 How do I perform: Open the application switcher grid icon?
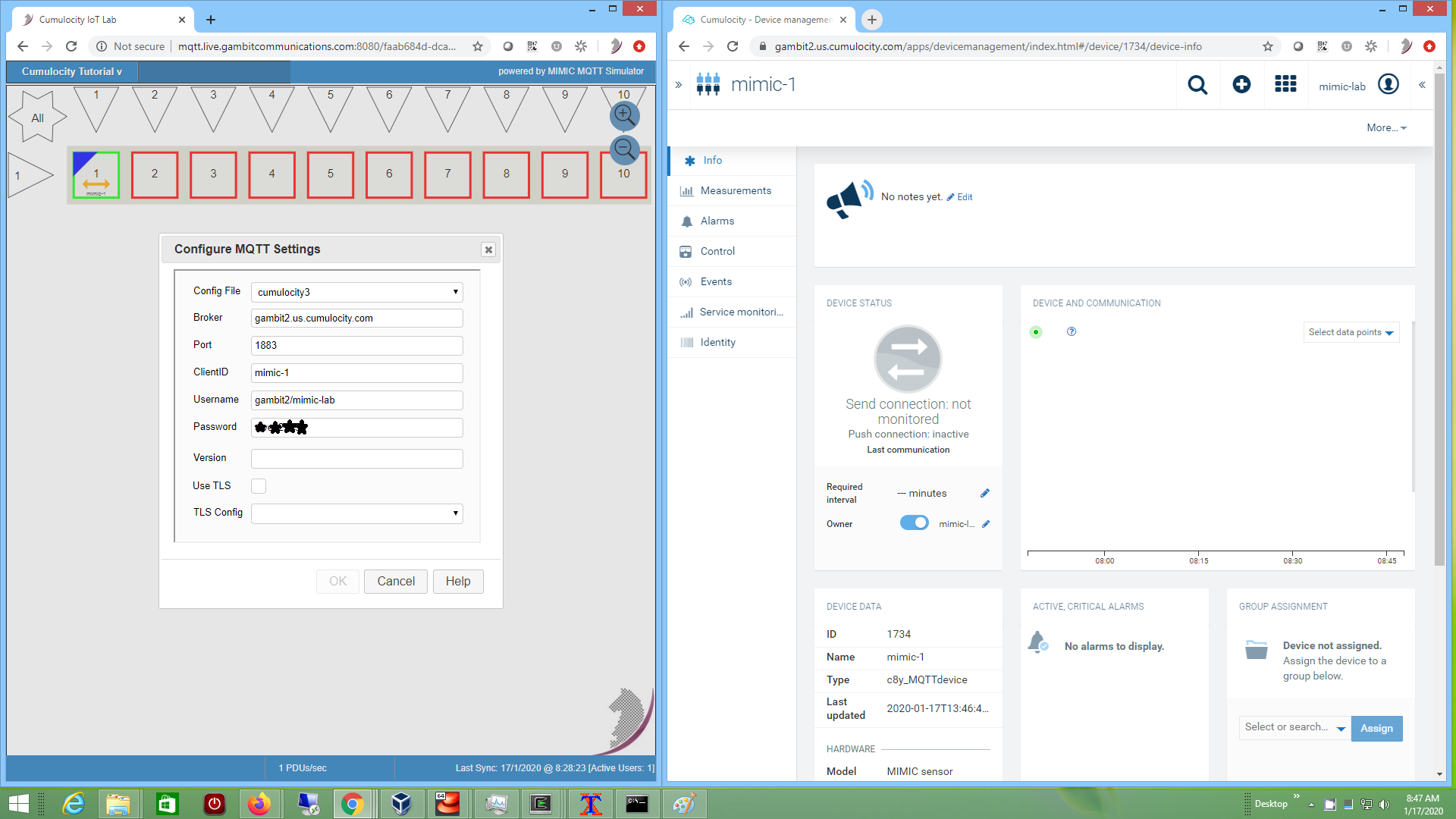[1285, 84]
